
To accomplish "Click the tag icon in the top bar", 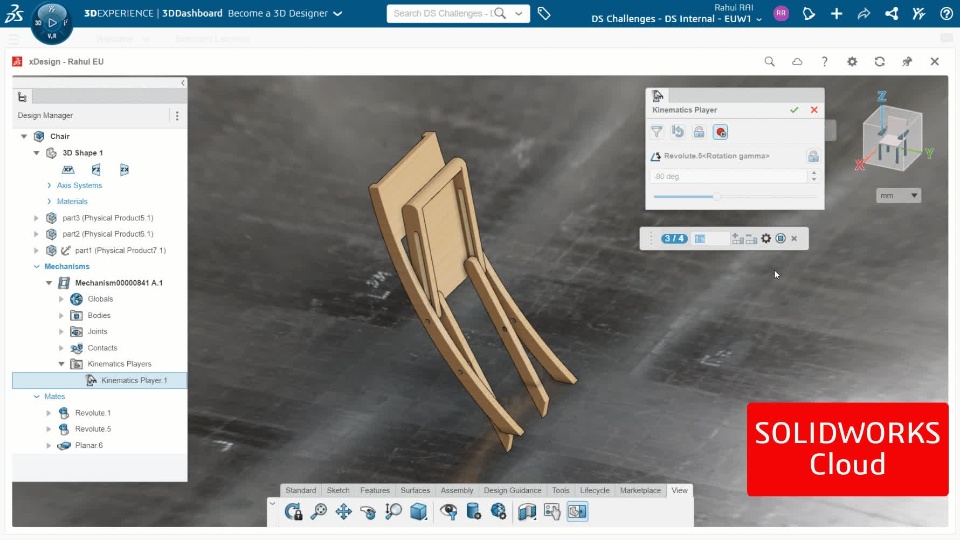I will [x=544, y=13].
